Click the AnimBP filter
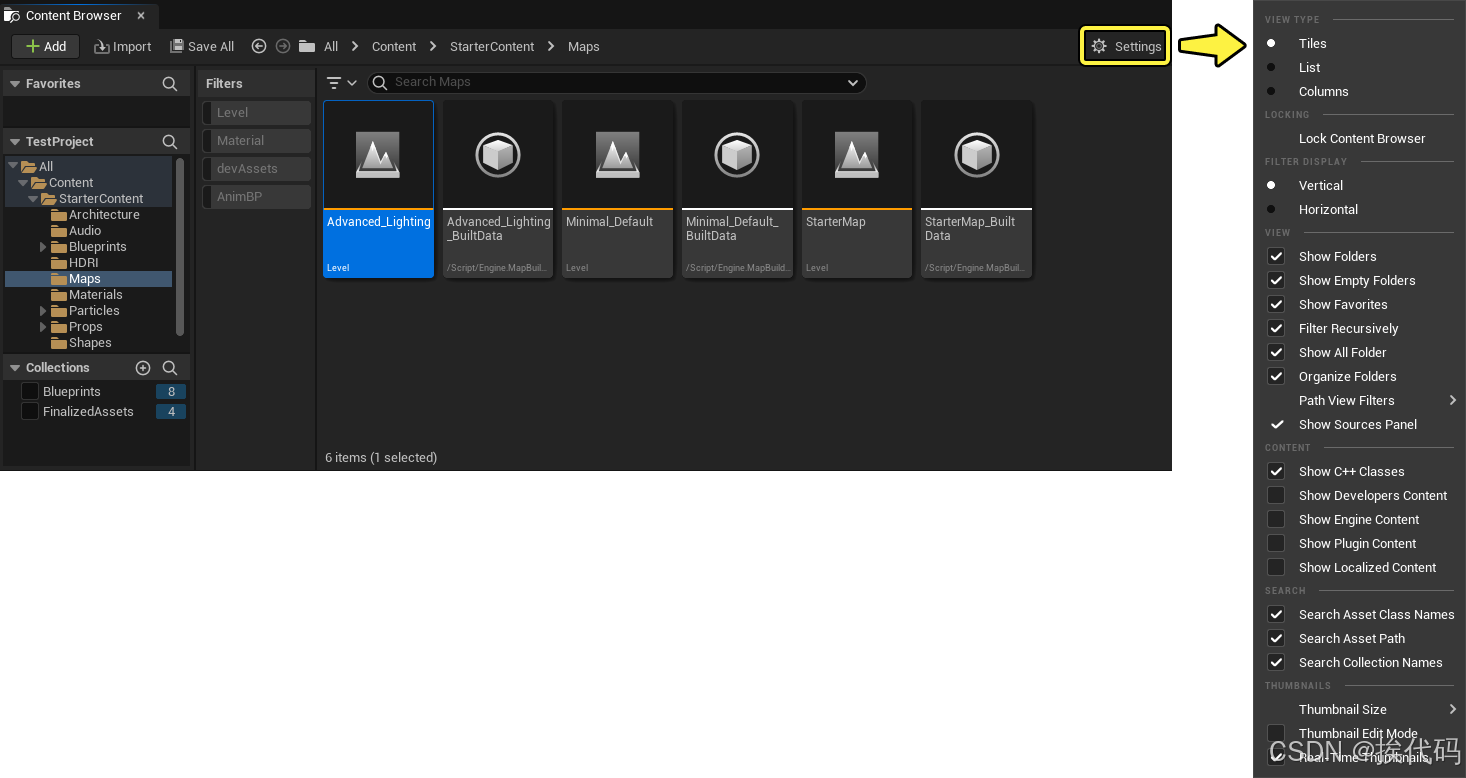This screenshot has height=778, width=1466. 257,197
